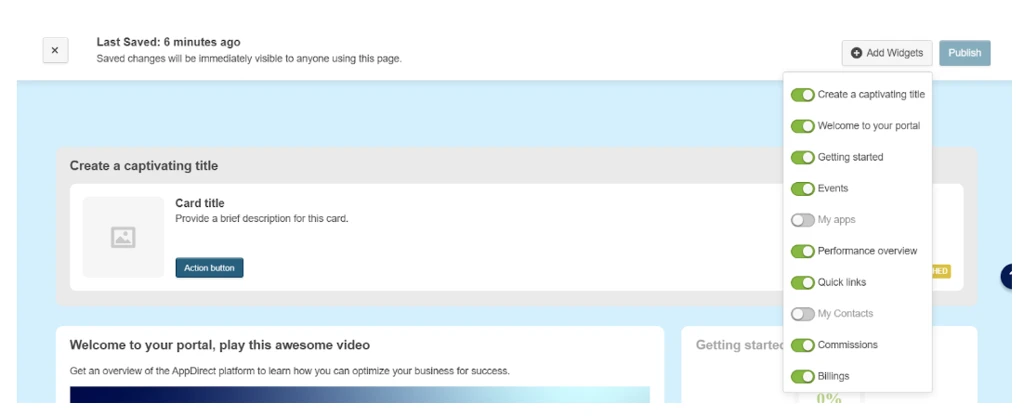This screenshot has height=416, width=1024.
Task: Disable the Welcome to your portal widget
Action: [x=802, y=126]
